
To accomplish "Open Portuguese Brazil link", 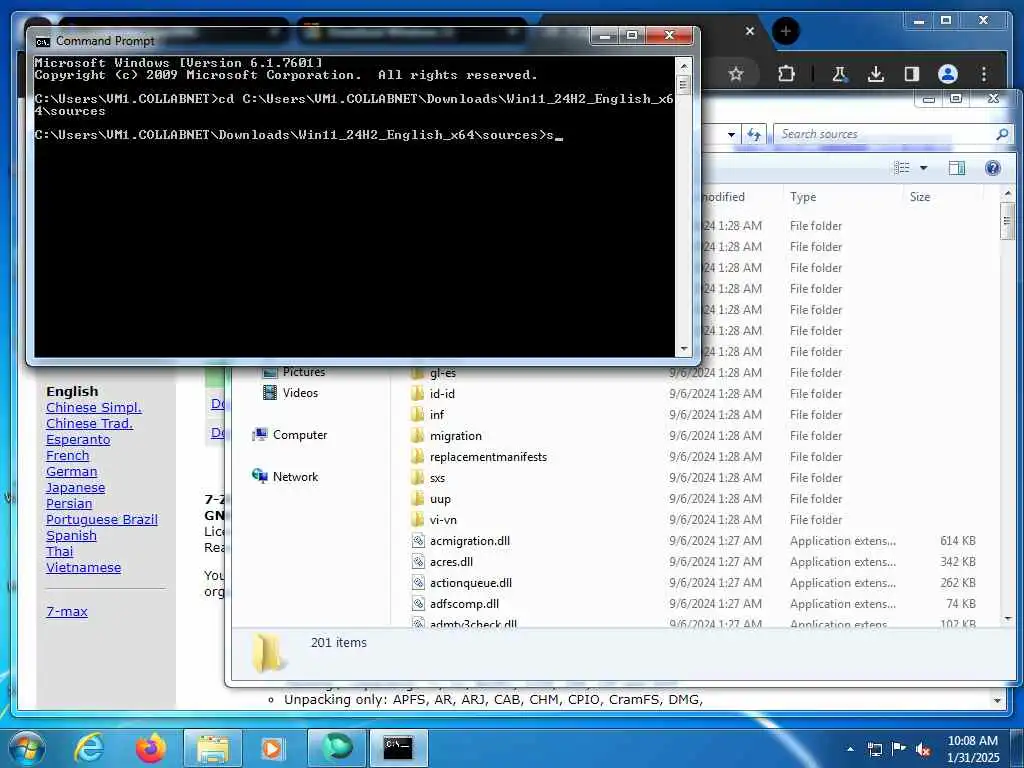I will (101, 519).
